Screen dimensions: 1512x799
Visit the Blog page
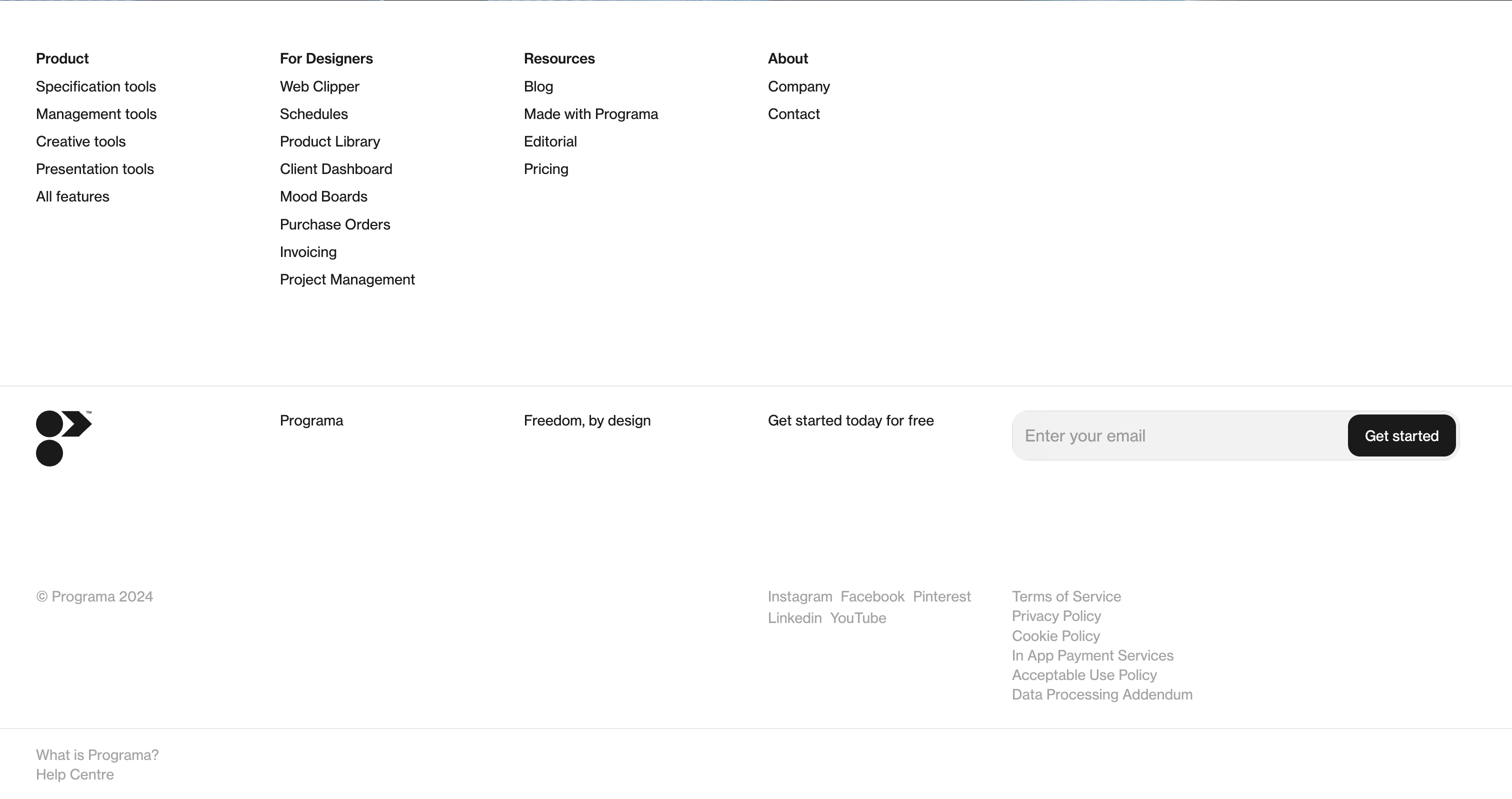538,86
